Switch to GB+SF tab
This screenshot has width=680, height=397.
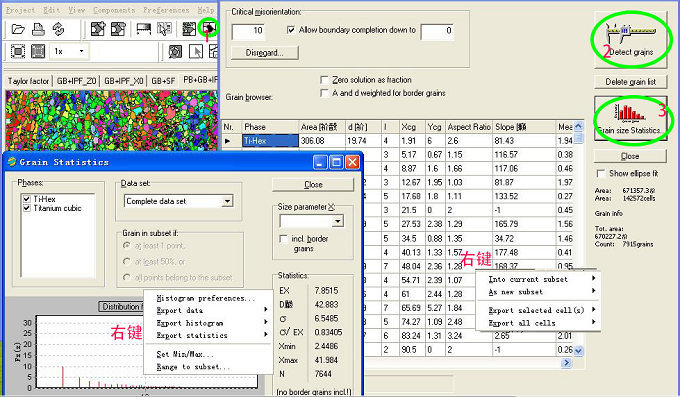tap(163, 81)
